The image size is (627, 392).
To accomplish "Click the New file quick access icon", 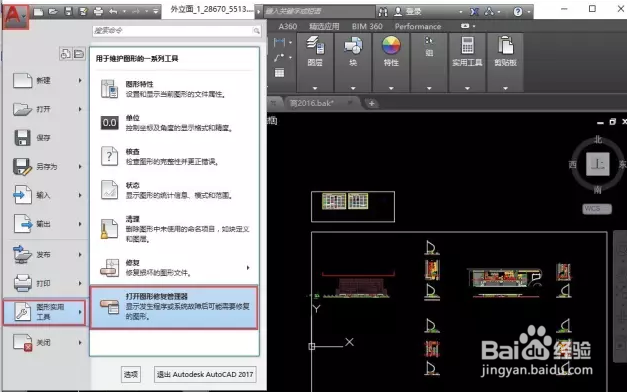I will tap(38, 12).
